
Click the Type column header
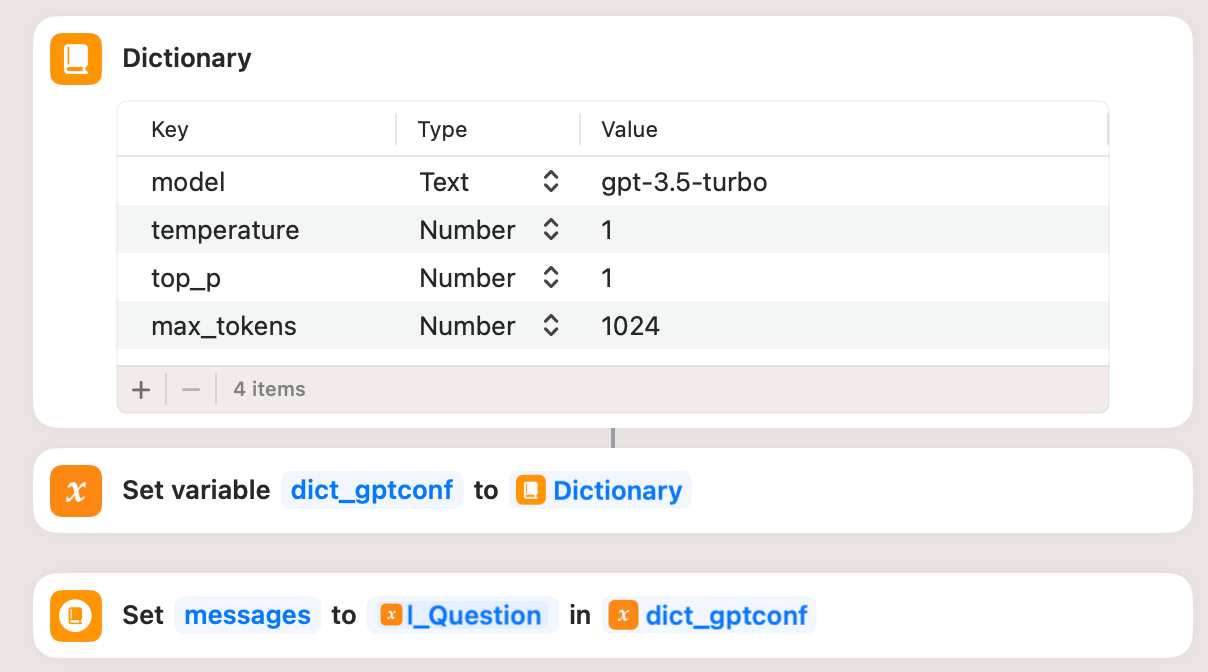pyautogui.click(x=442, y=129)
